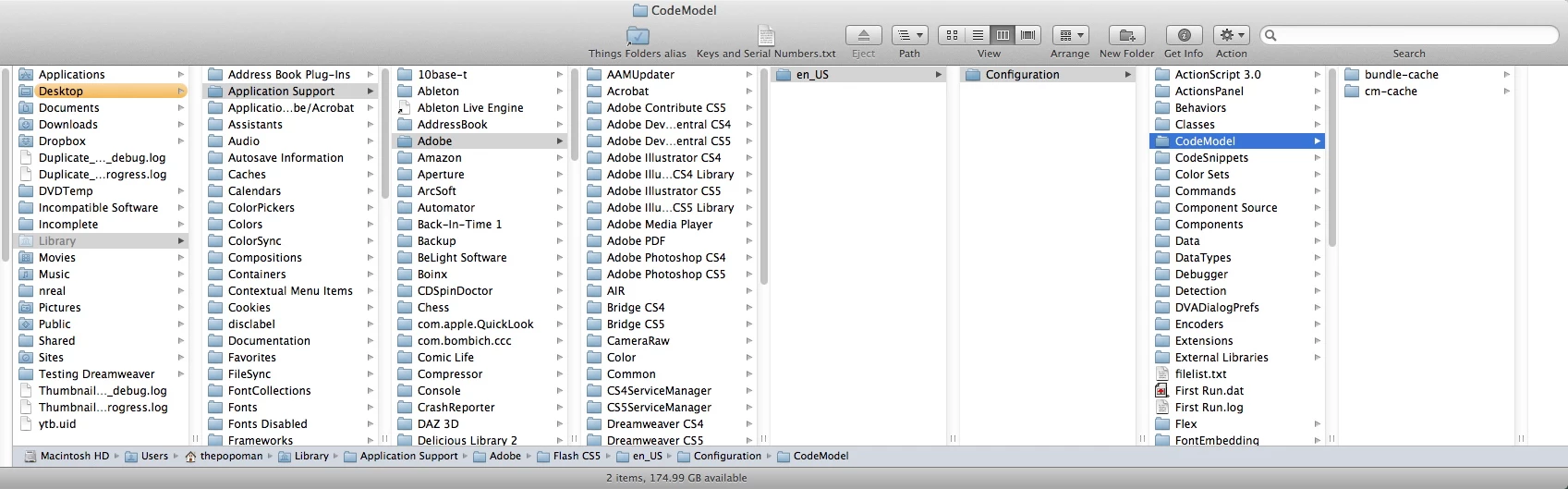Click Flash CS5 in the path bar
Image resolution: width=1568 pixels, height=489 pixels.
pos(568,457)
